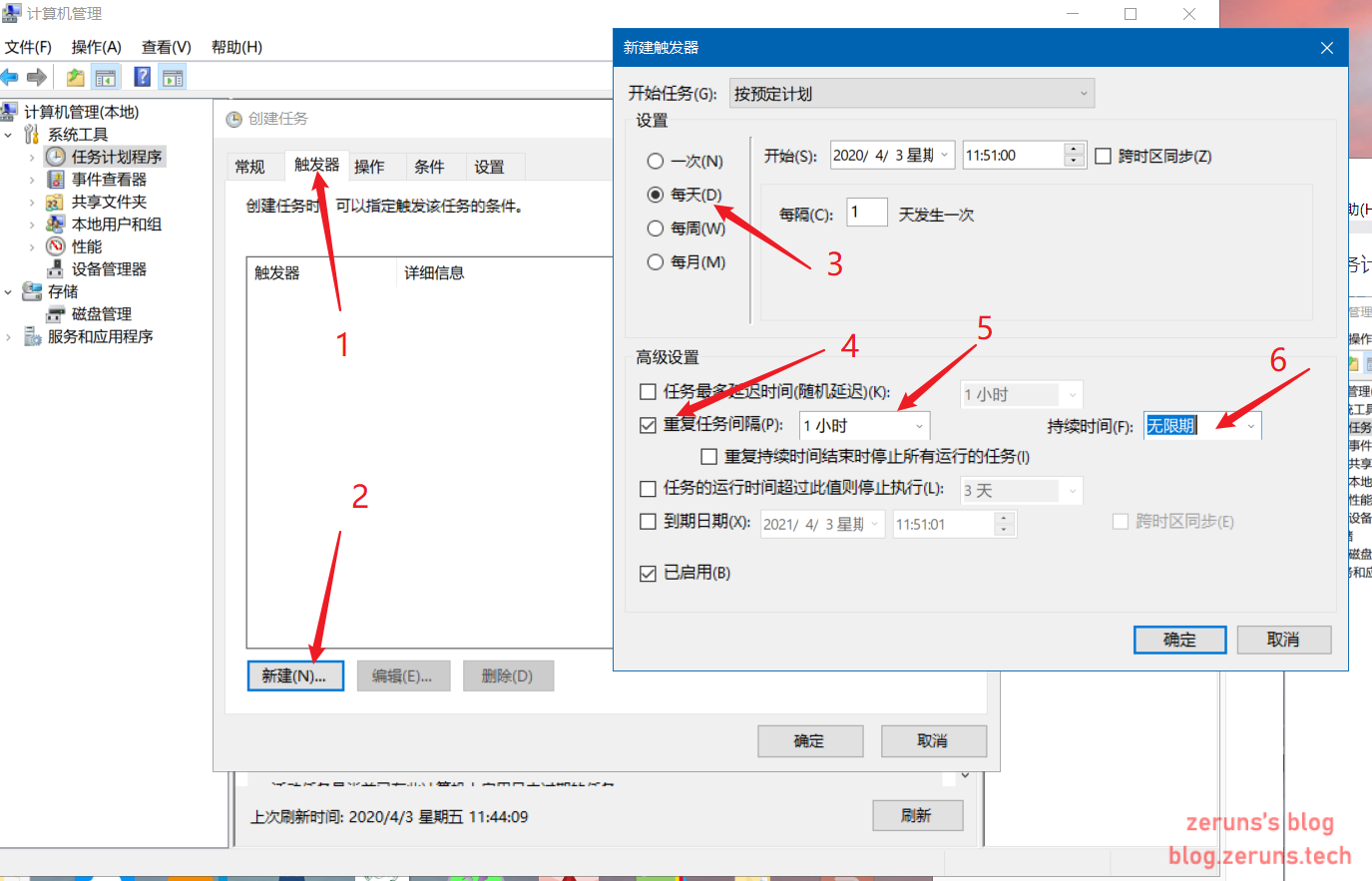Open the 查看 menu
This screenshot has width=1372, height=881.
tap(165, 47)
